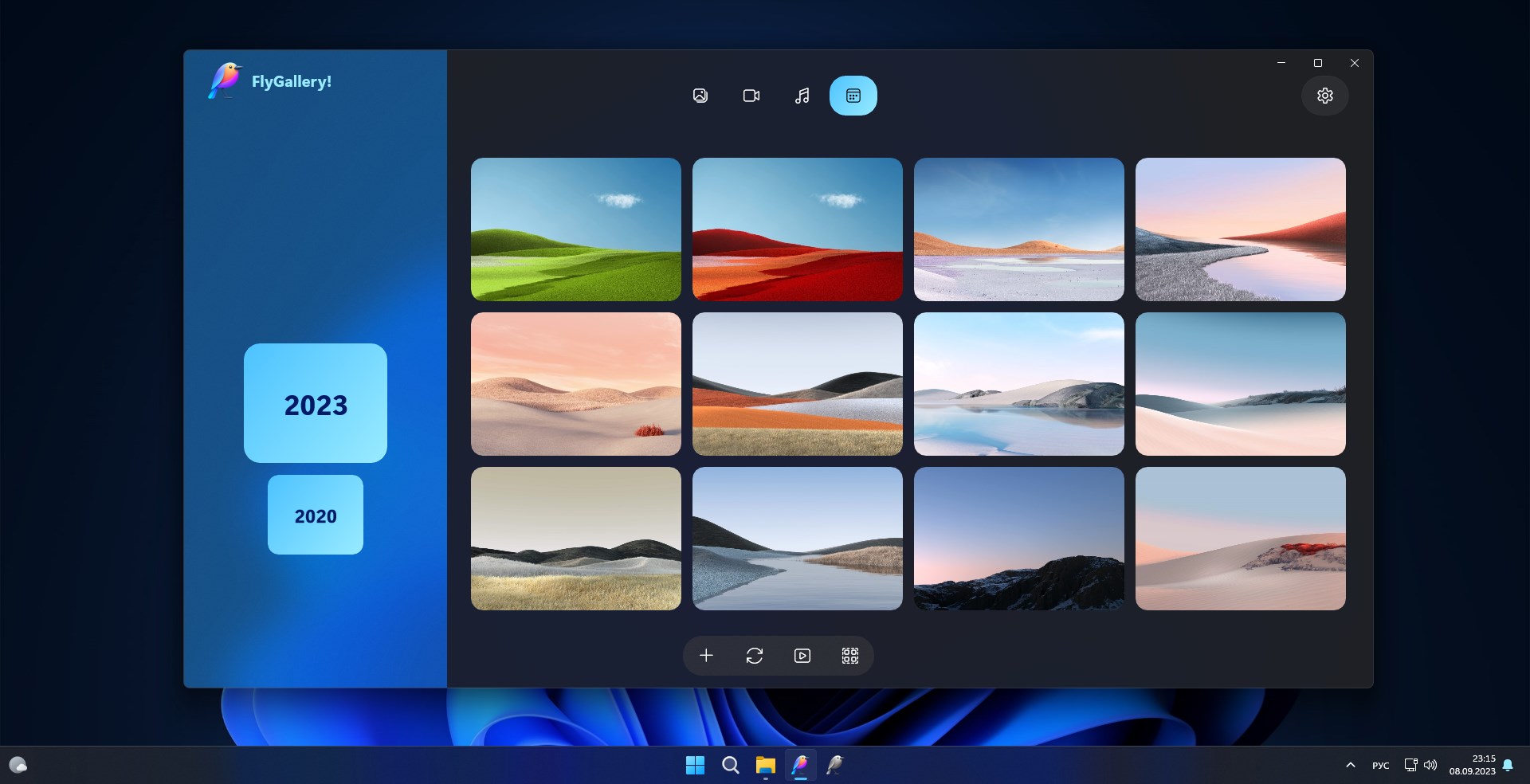Screen dimensions: 1530x784
Task: Open the network status tray icon
Action: [x=1410, y=765]
